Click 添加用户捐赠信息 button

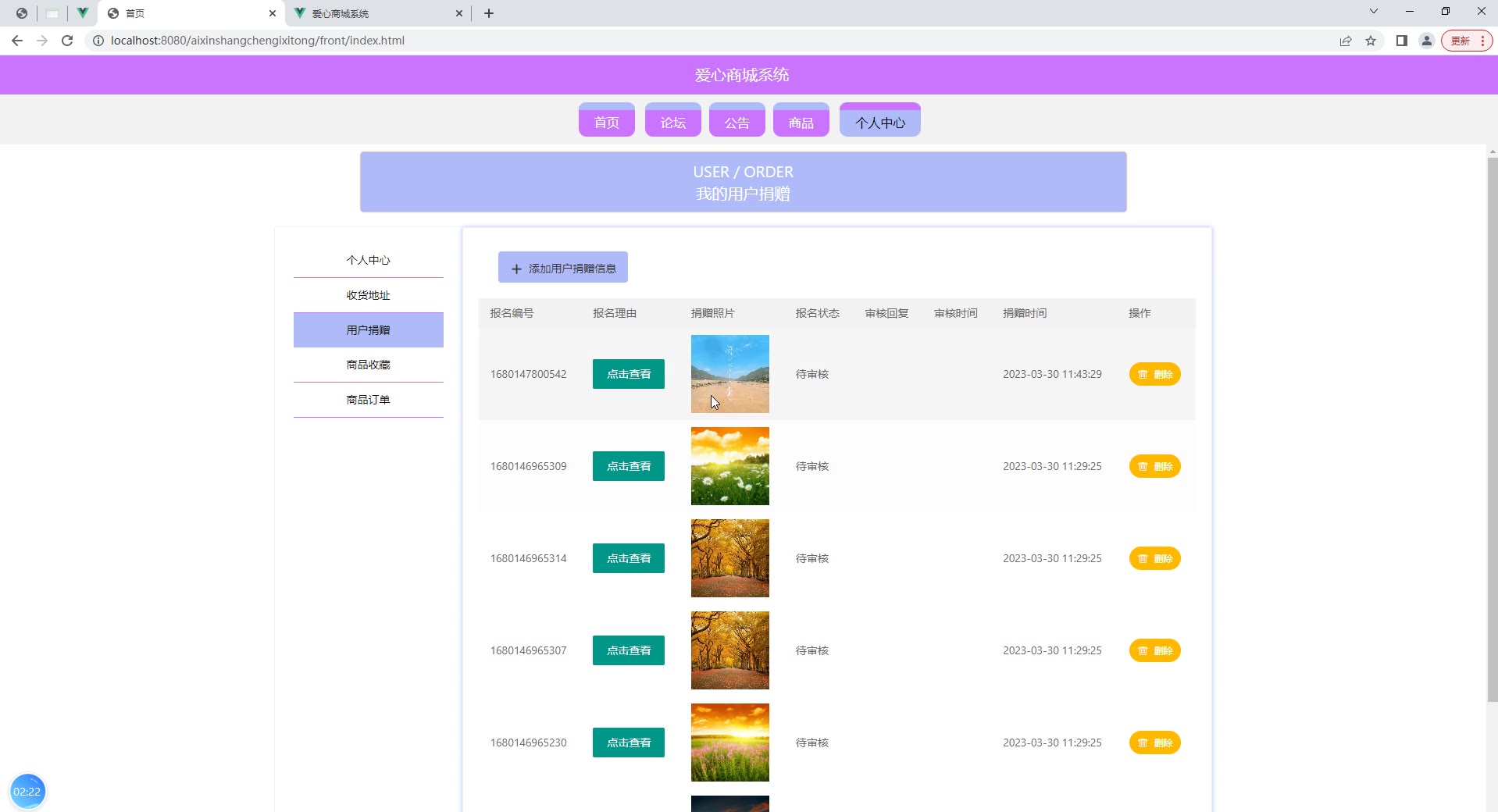pos(563,268)
